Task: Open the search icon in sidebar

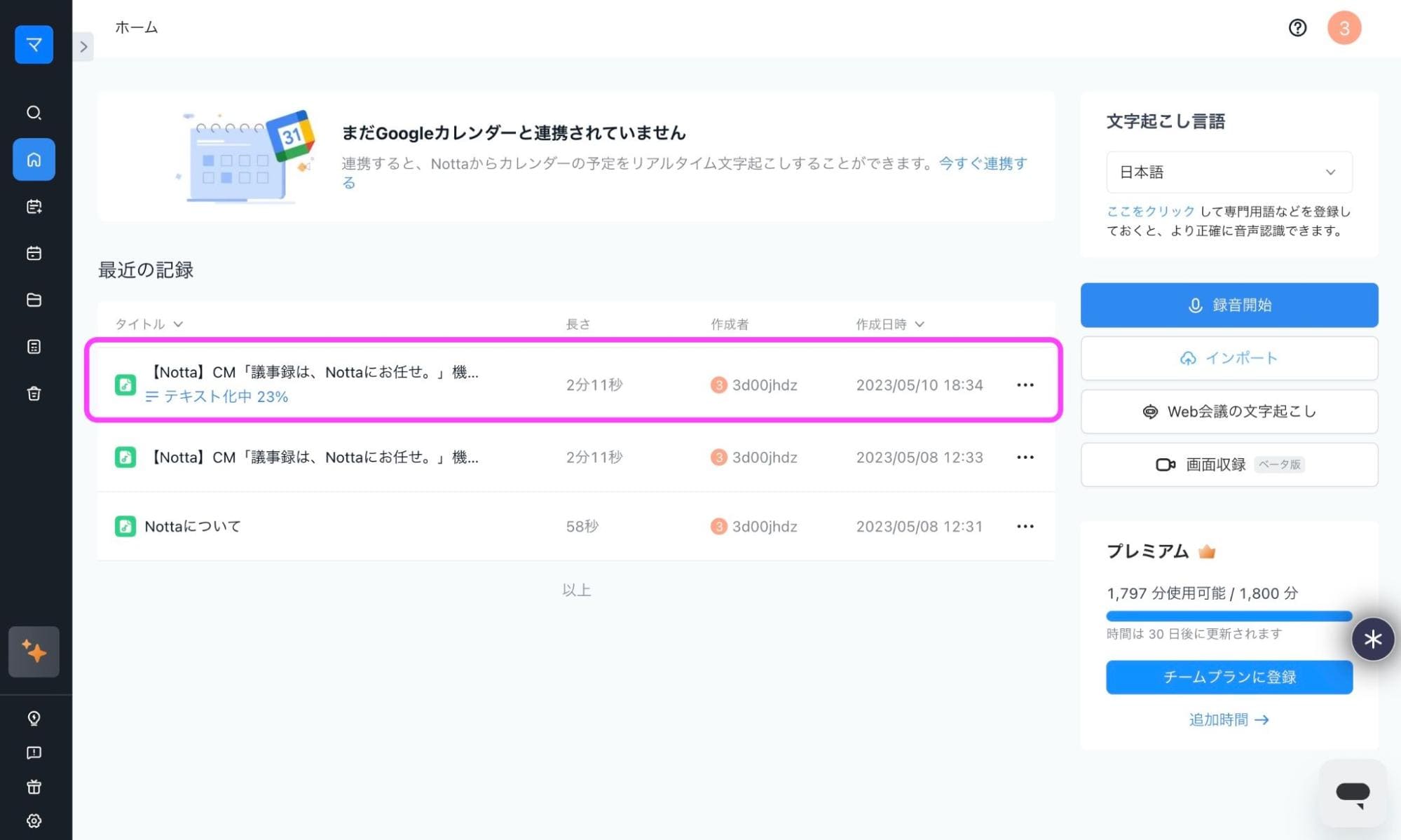Action: [x=34, y=113]
